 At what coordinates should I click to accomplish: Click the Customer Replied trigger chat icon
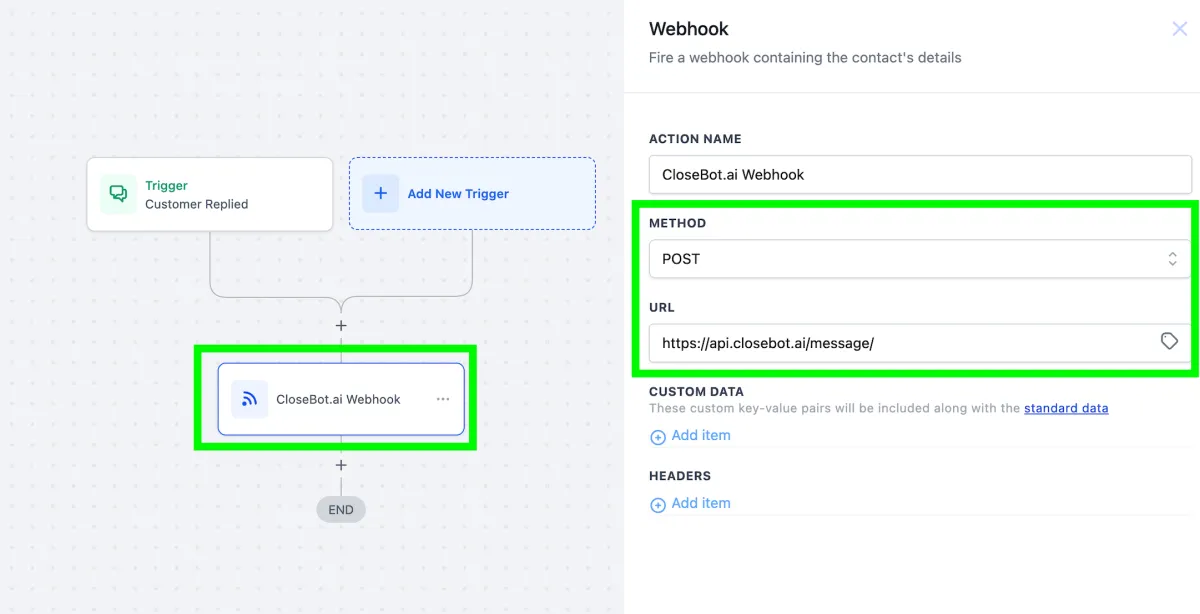tap(118, 194)
